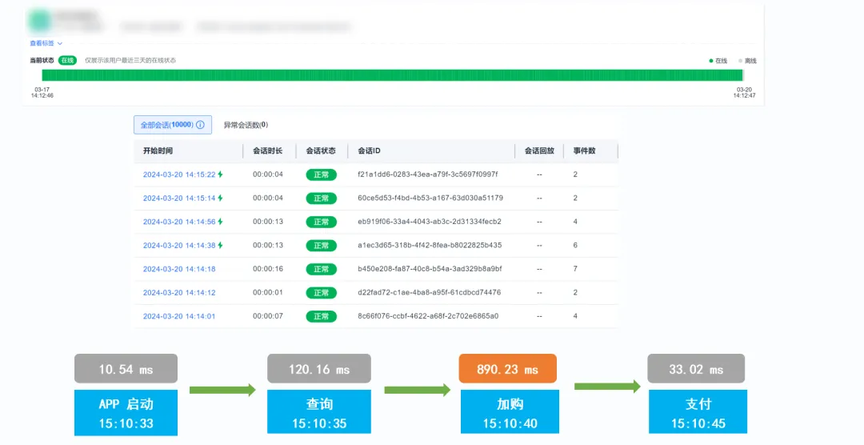Click lightning icon next to 14:15:14 session
Viewport: 864px width, 445px height.
tap(220, 198)
